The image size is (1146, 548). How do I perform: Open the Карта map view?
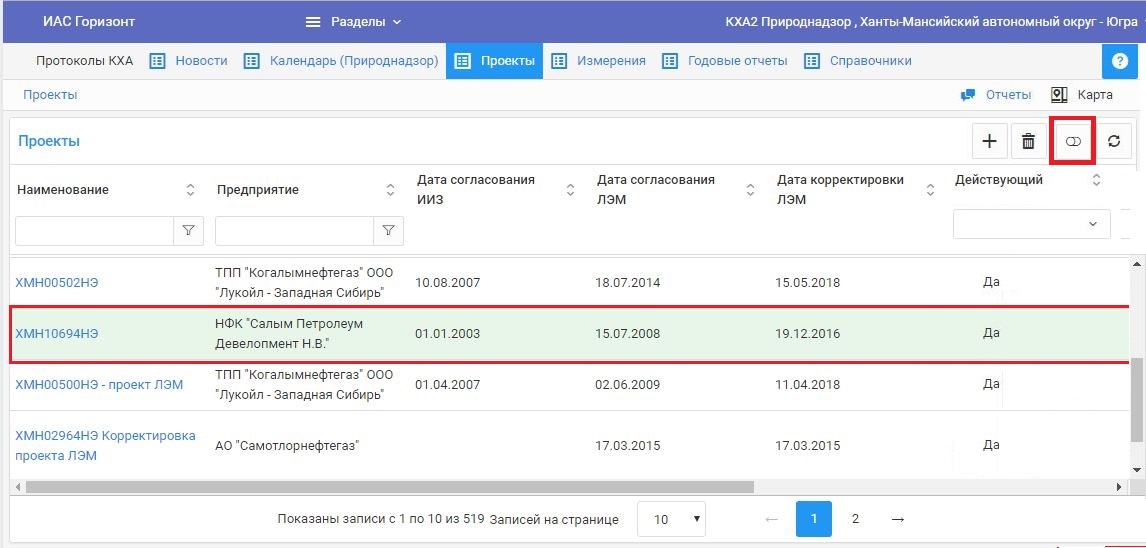tap(1082, 95)
